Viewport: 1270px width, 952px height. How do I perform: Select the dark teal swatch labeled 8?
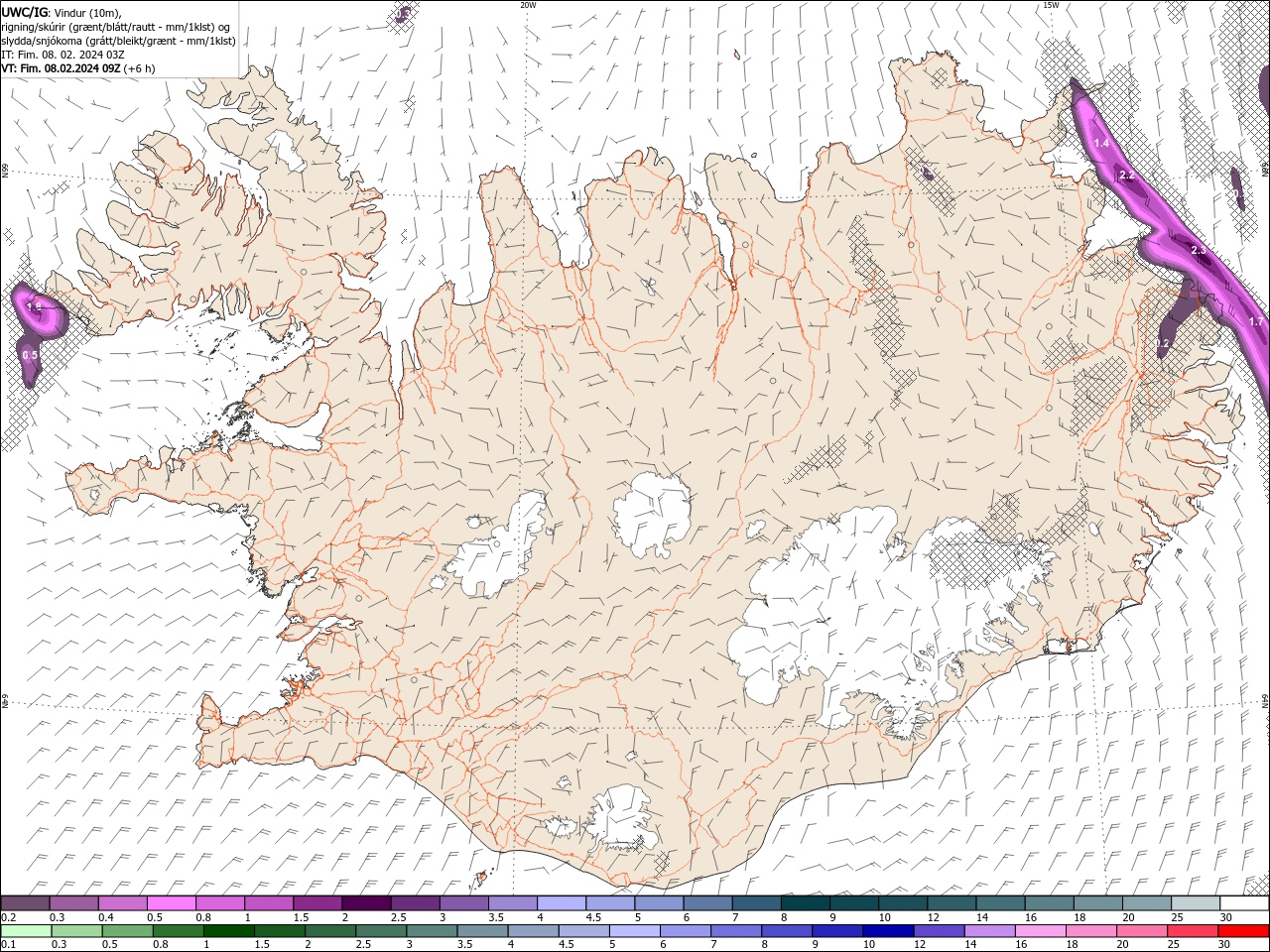click(x=805, y=903)
